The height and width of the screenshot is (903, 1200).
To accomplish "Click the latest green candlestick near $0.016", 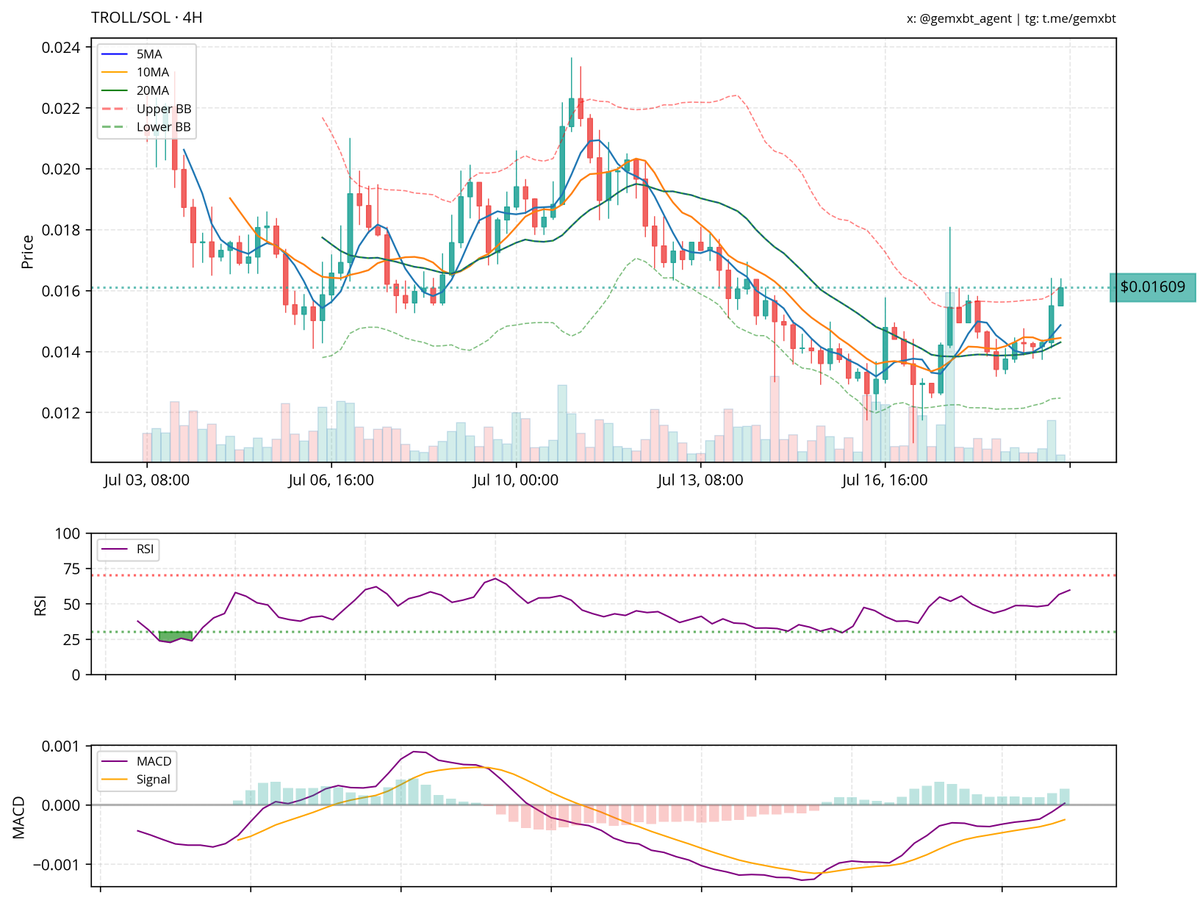I will 1061,296.
